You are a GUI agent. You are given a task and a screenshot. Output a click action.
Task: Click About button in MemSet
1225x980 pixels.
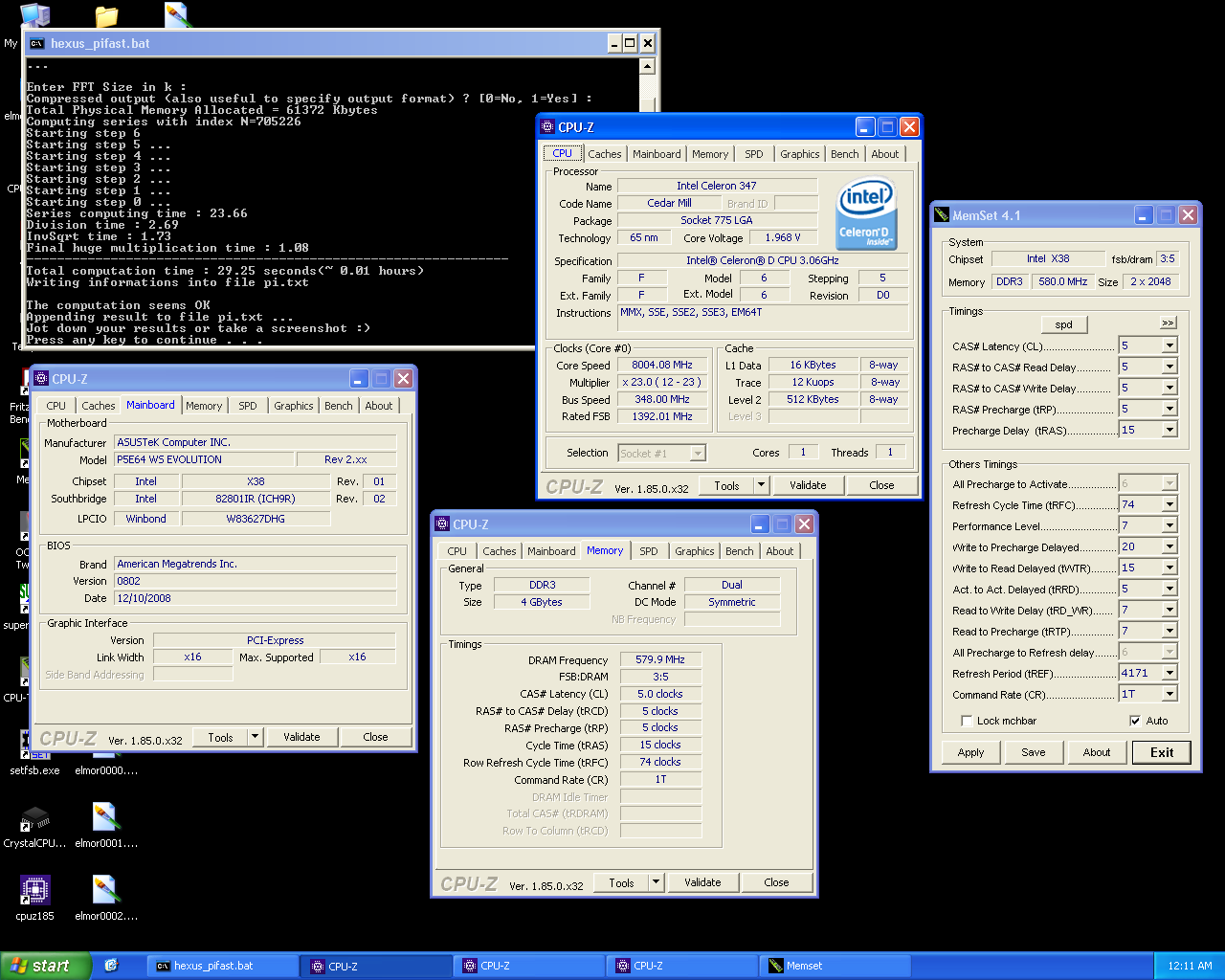click(1097, 752)
